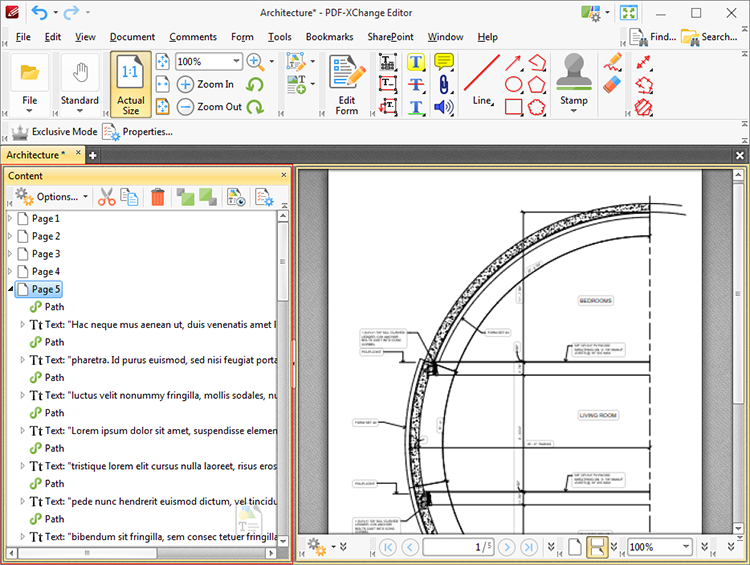Toggle the Actual Size view
750x565 pixels.
(x=131, y=85)
